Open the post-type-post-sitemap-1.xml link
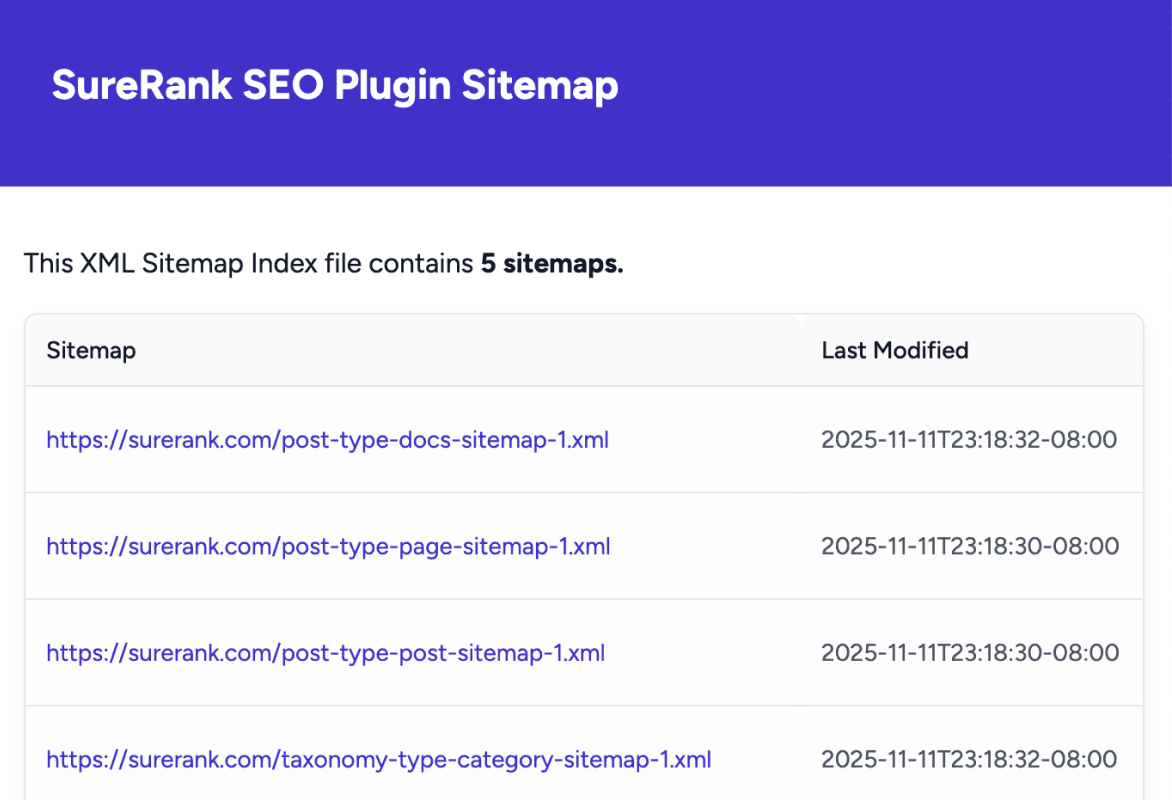 click(x=324, y=652)
